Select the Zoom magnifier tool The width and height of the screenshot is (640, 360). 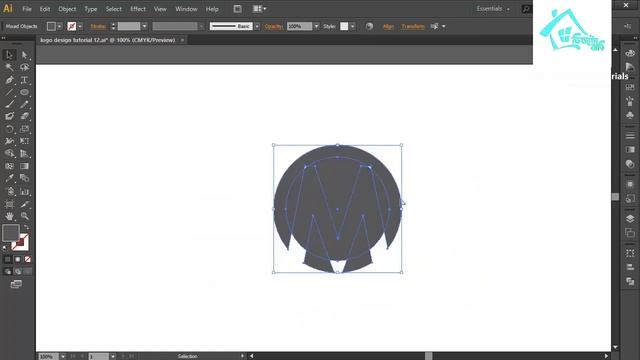coord(24,216)
